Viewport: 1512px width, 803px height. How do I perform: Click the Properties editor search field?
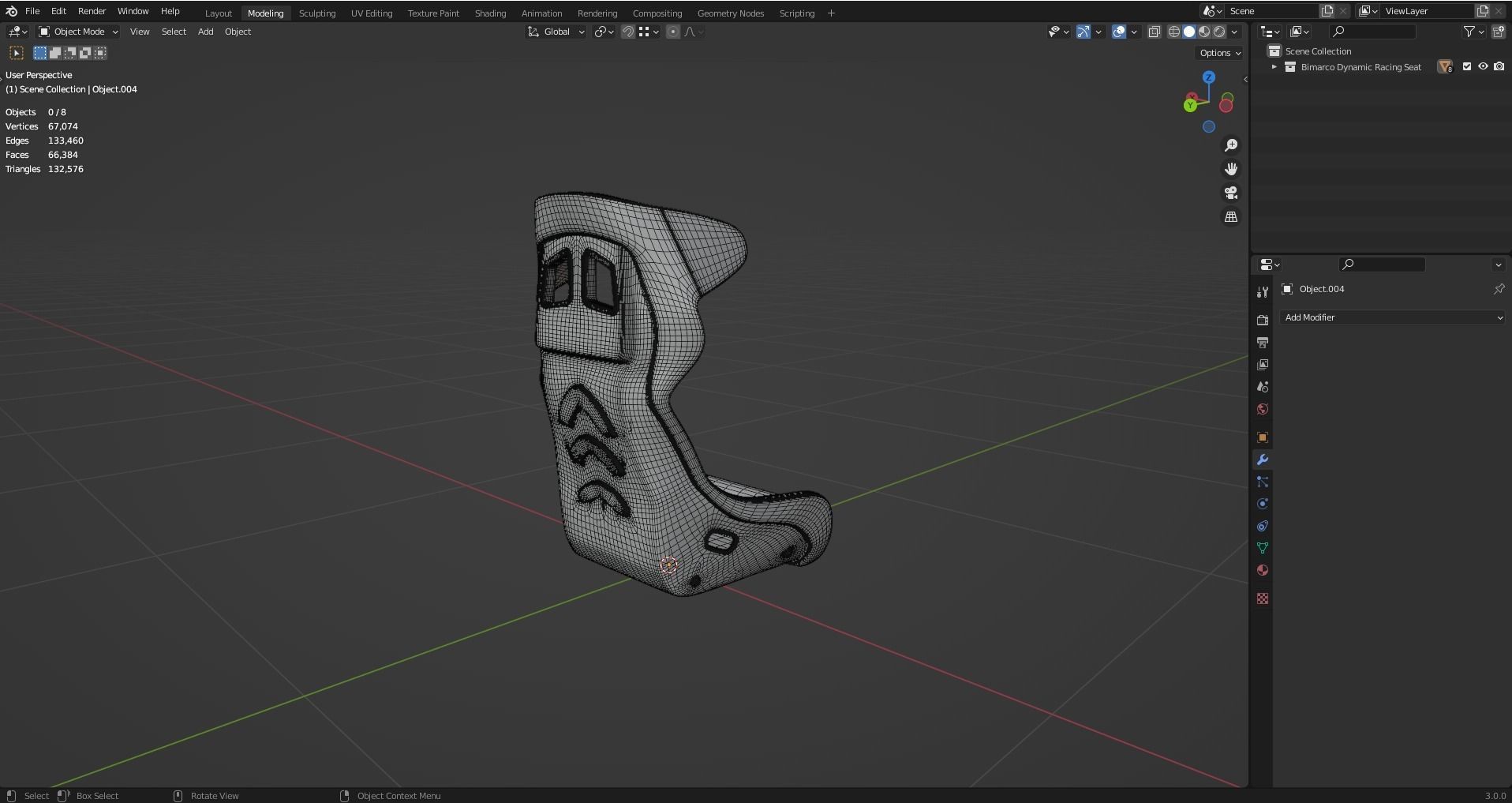coord(1382,265)
